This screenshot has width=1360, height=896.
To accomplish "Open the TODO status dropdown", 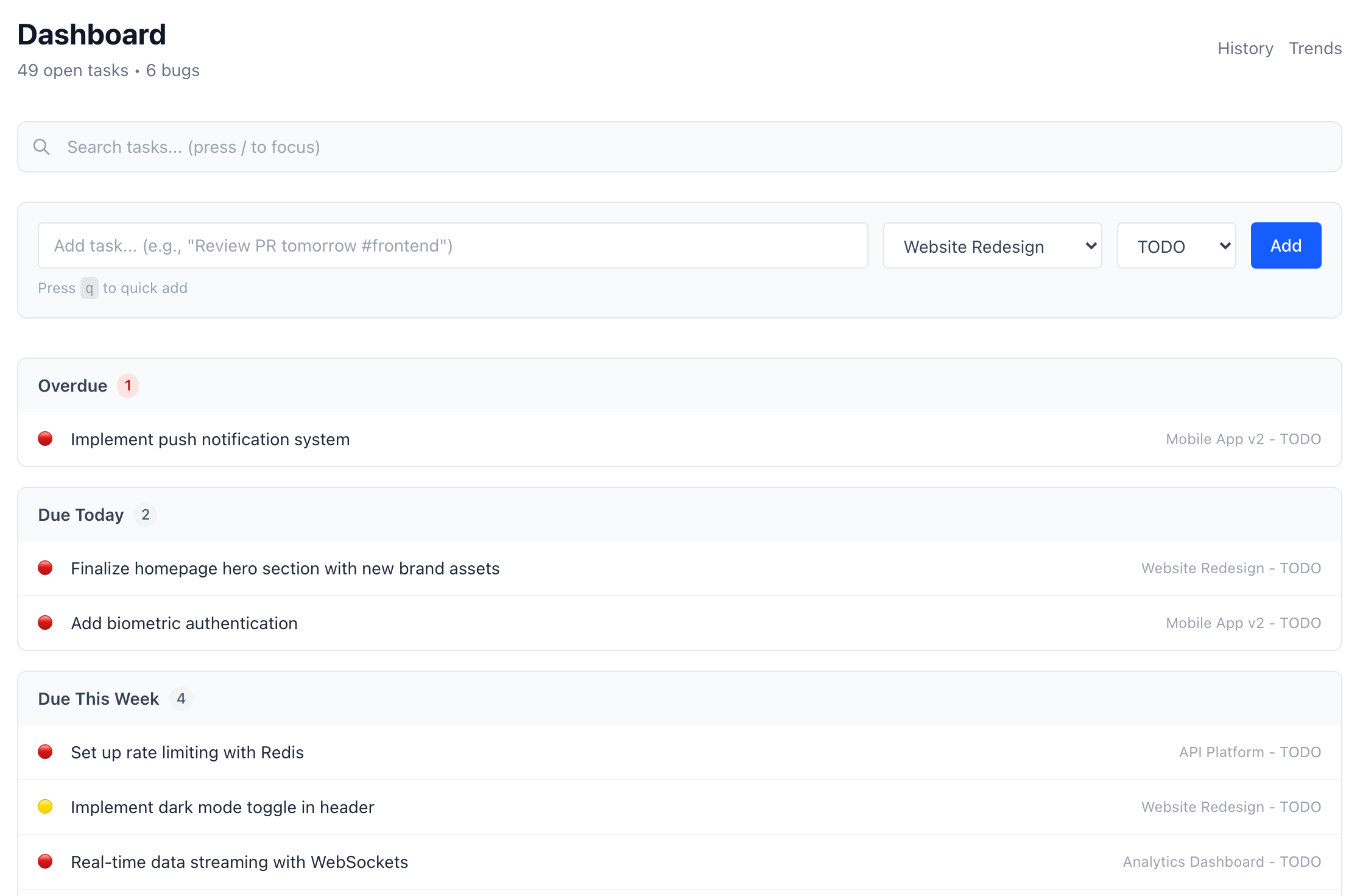I will tap(1175, 245).
